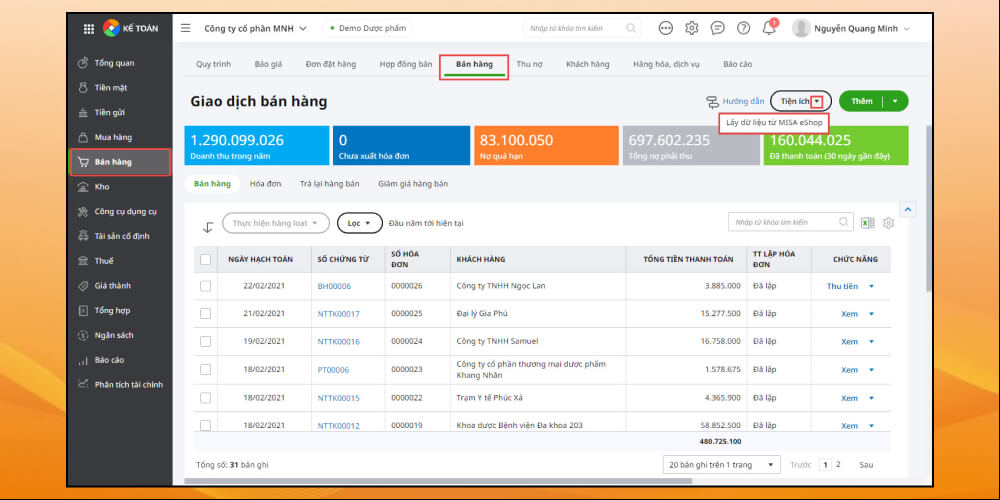1000x500 pixels.
Task: Open the Lọc filter dropdown
Action: 359,223
